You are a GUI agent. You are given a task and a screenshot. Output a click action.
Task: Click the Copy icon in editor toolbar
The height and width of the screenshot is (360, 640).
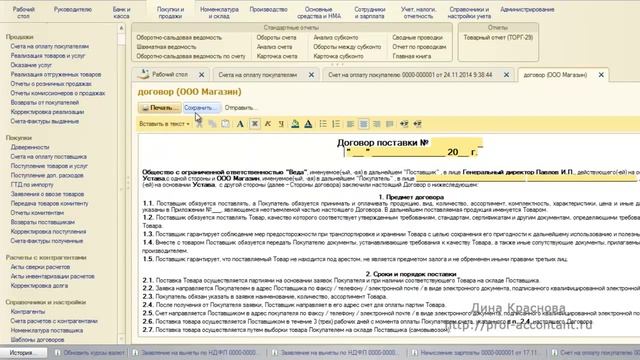(x=212, y=124)
